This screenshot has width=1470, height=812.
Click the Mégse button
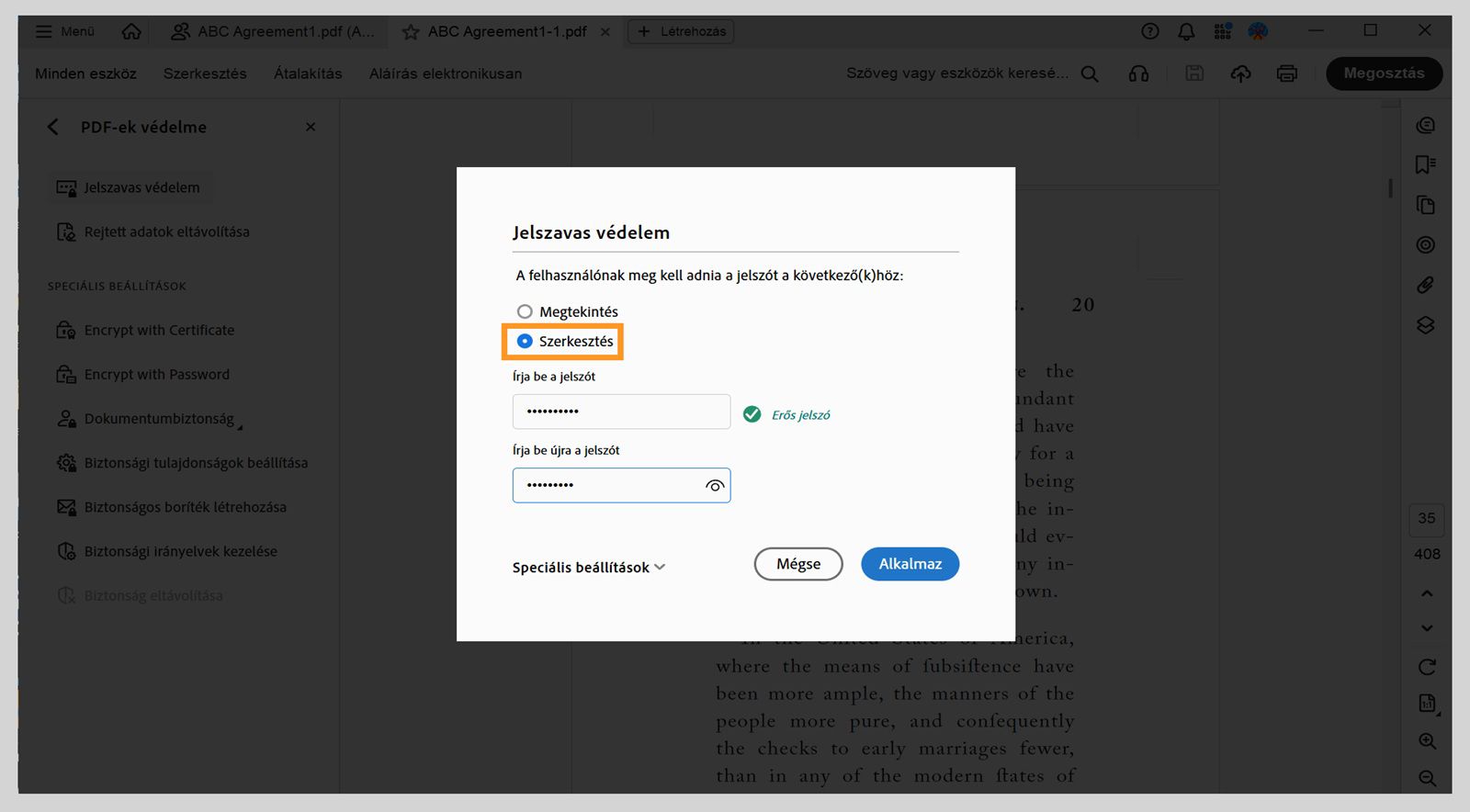point(798,564)
